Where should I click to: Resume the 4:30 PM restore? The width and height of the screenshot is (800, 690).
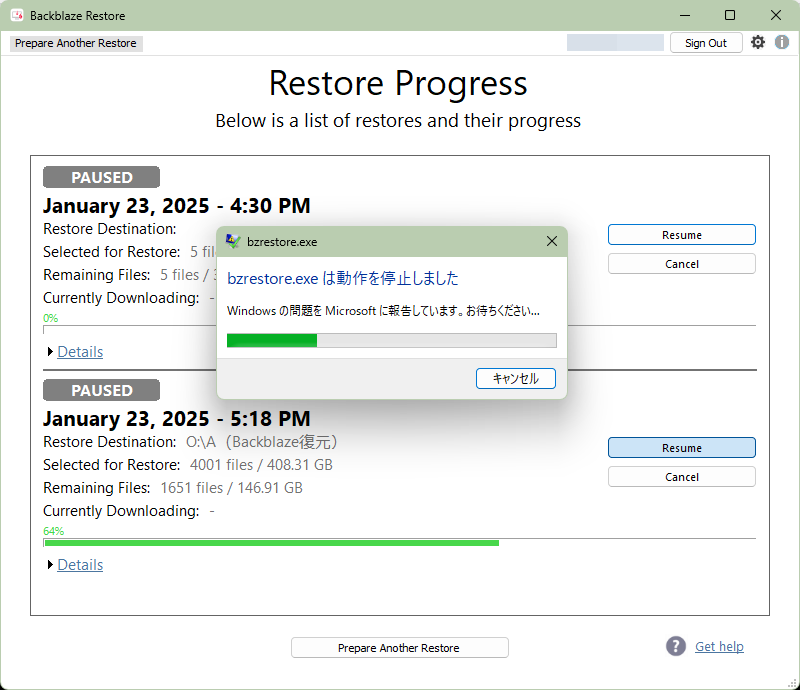tap(681, 235)
